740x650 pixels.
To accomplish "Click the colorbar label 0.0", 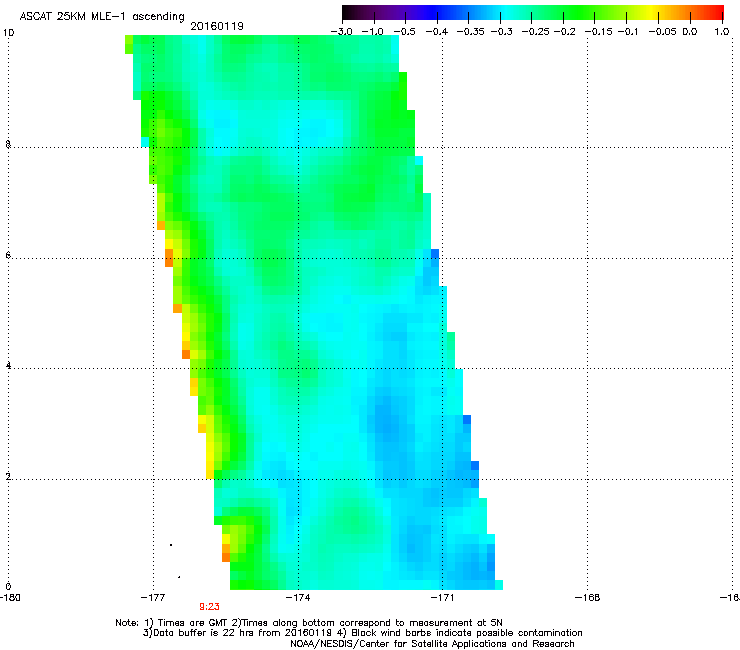I will pos(690,32).
